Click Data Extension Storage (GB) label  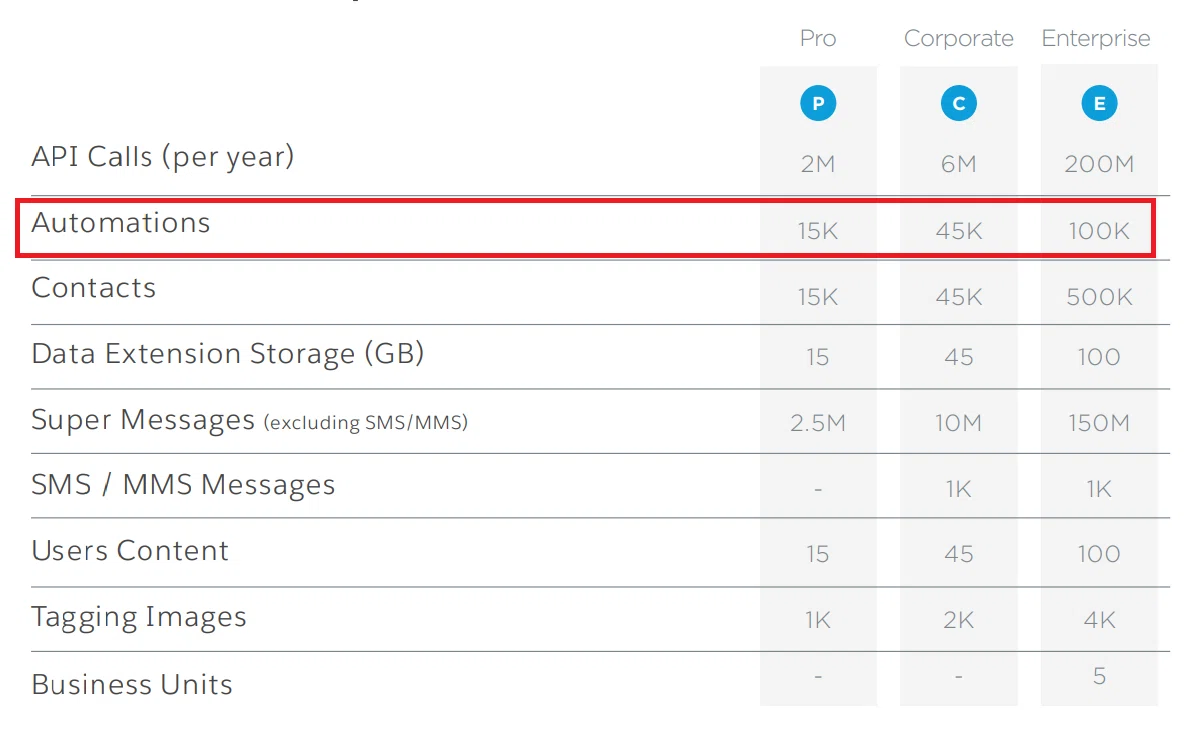coord(227,354)
